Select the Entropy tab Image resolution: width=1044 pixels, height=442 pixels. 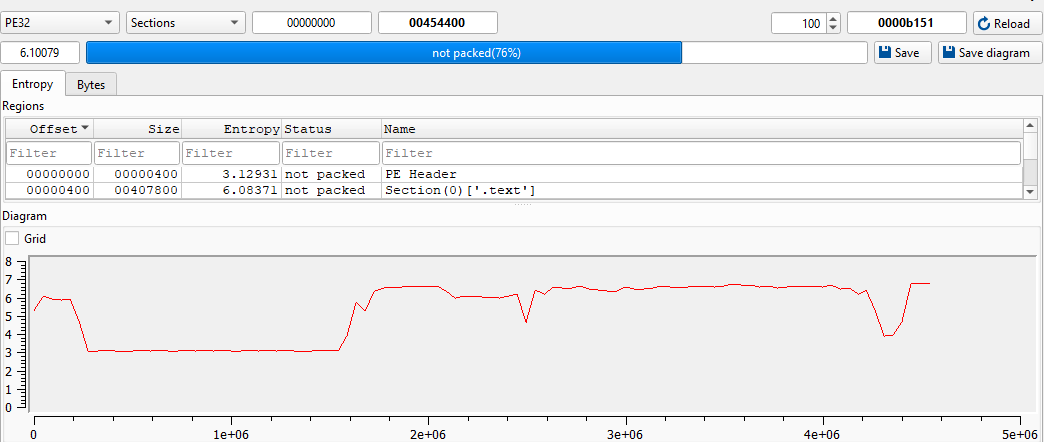(33, 85)
